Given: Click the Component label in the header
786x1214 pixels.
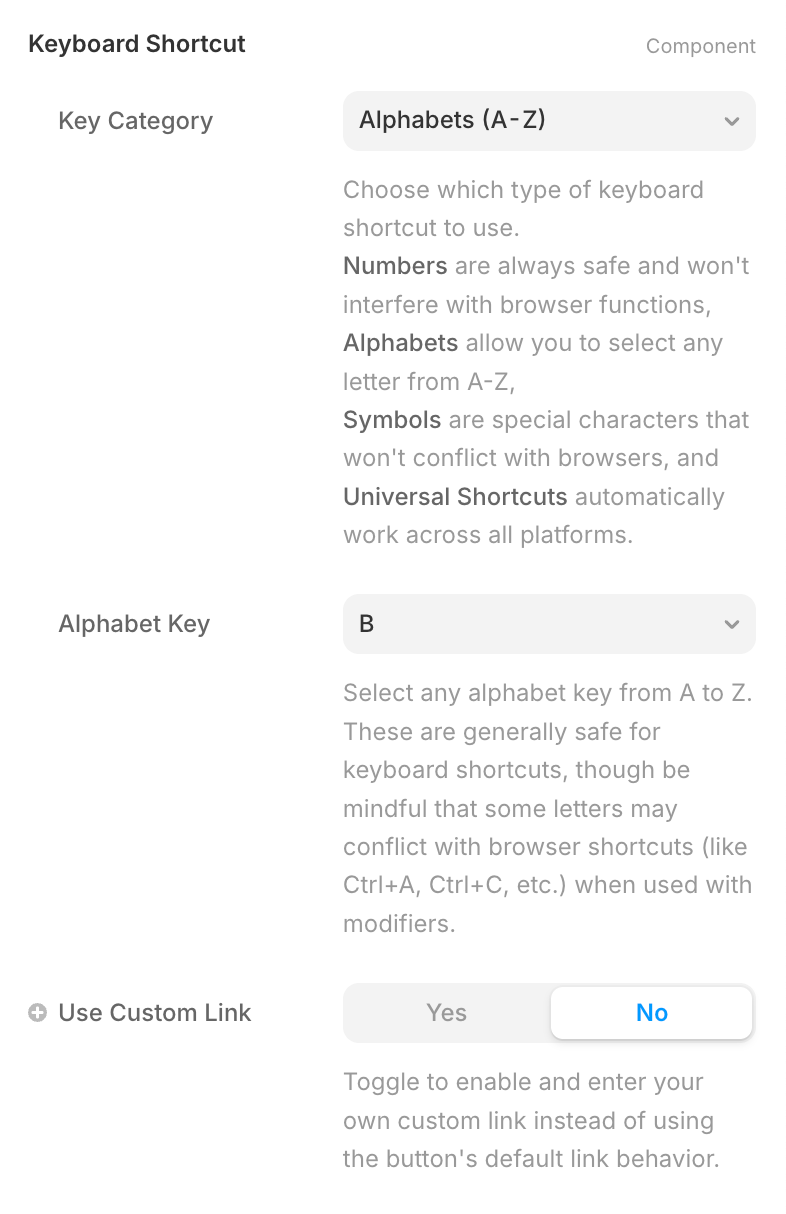Looking at the screenshot, I should pyautogui.click(x=701, y=46).
